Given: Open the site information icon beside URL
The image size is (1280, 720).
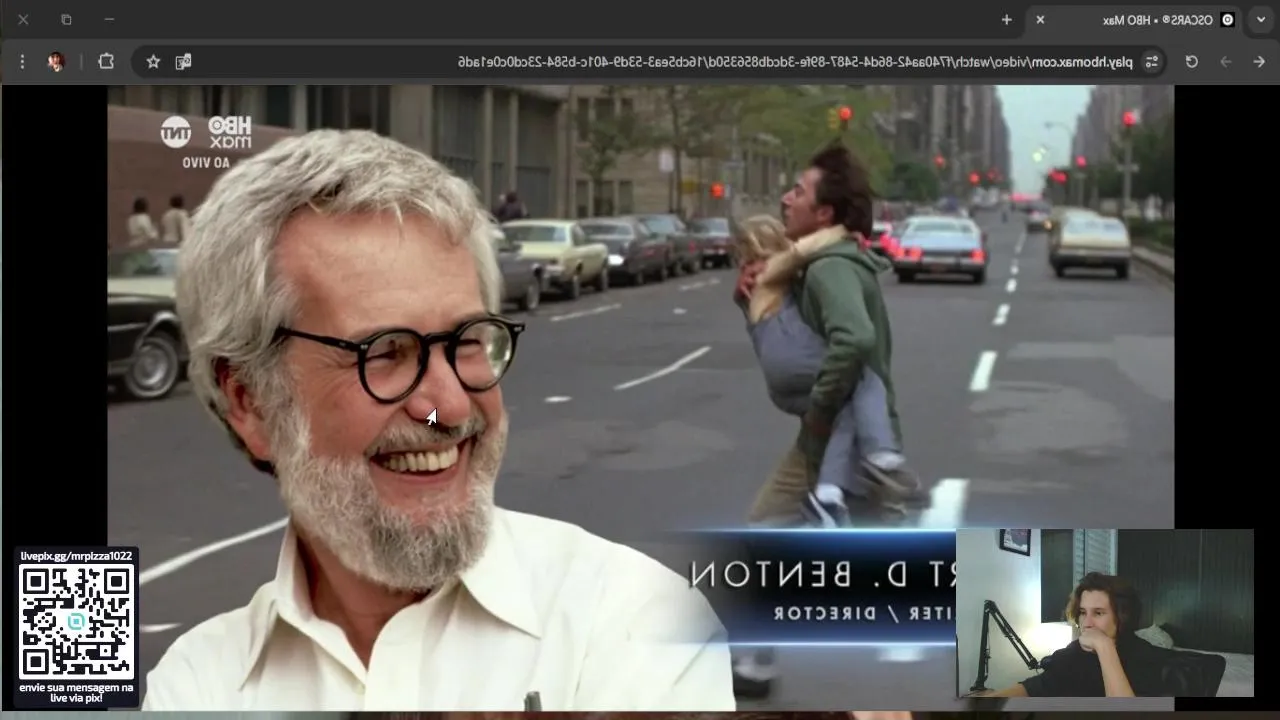Looking at the screenshot, I should (1152, 62).
